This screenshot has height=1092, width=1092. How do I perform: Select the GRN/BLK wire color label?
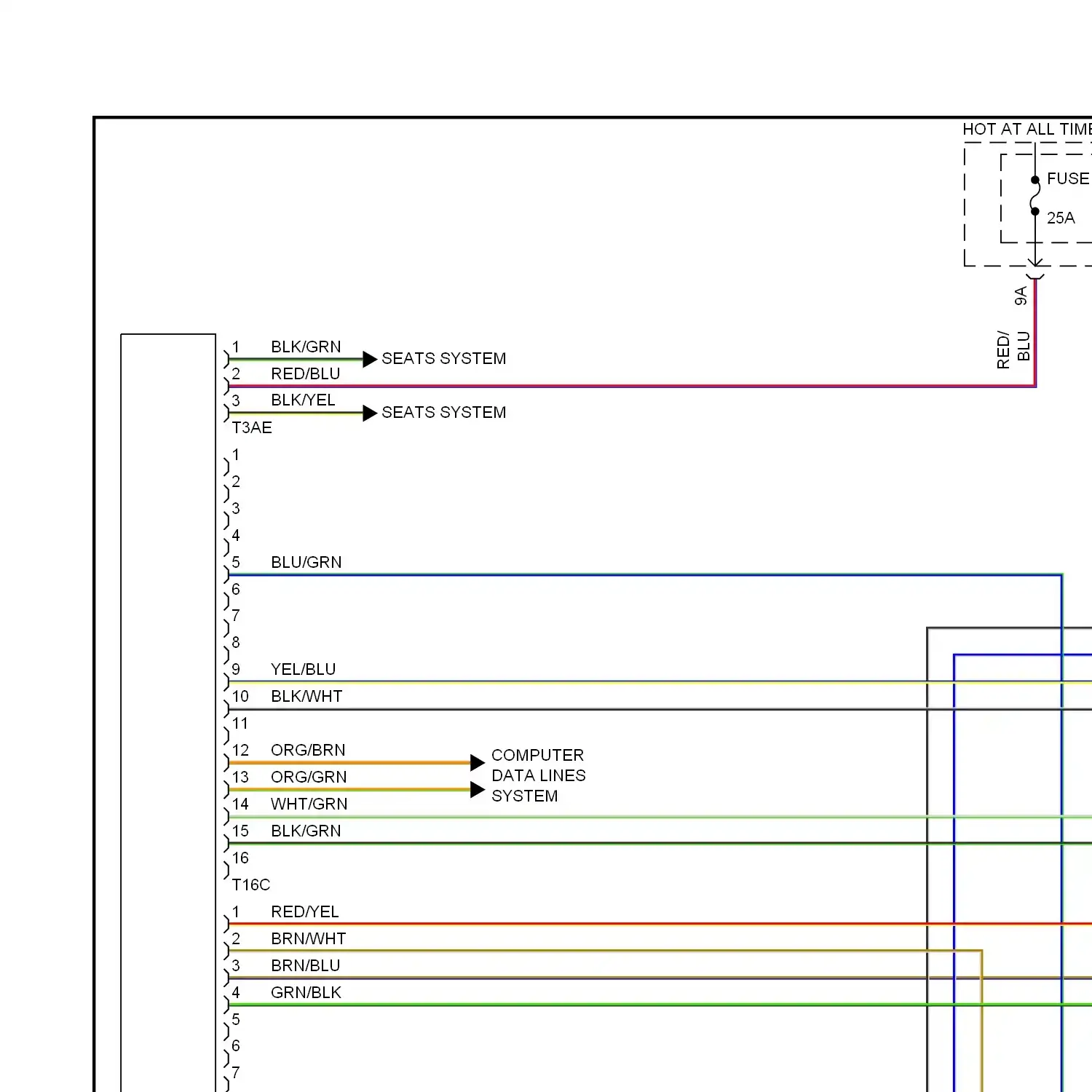click(x=306, y=992)
